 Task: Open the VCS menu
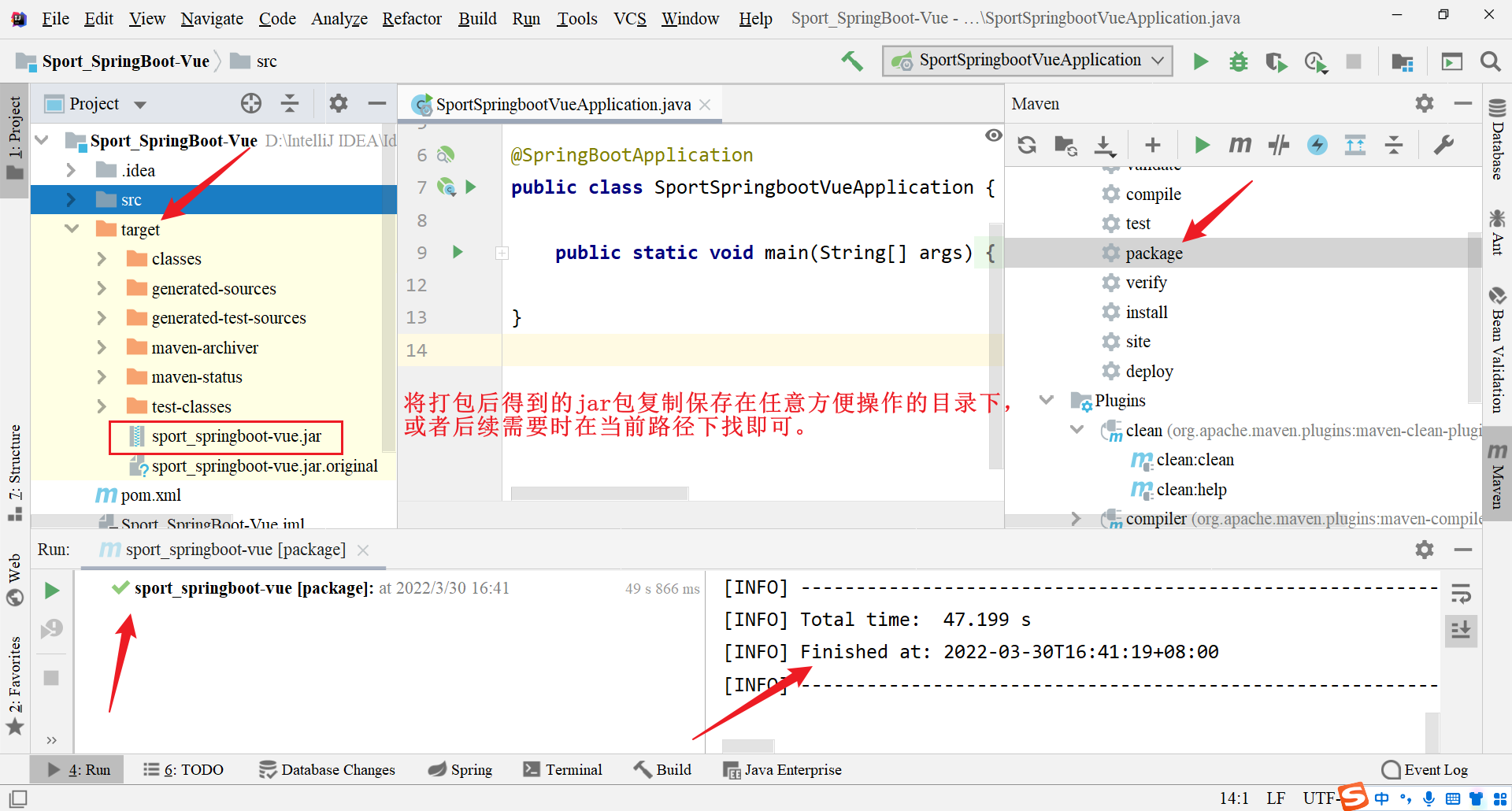(x=630, y=18)
